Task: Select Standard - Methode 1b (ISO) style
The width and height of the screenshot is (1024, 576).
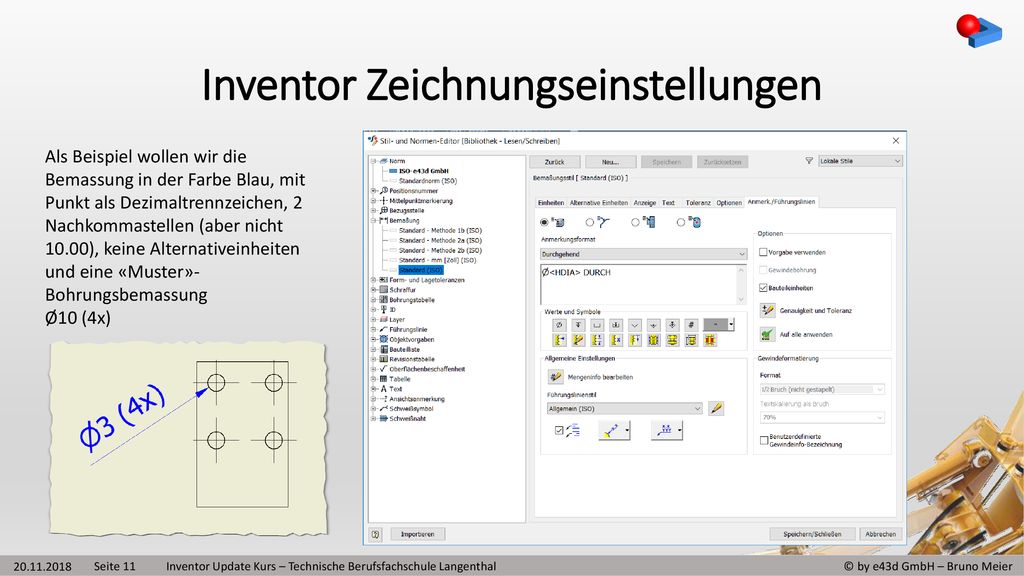Action: tap(440, 231)
